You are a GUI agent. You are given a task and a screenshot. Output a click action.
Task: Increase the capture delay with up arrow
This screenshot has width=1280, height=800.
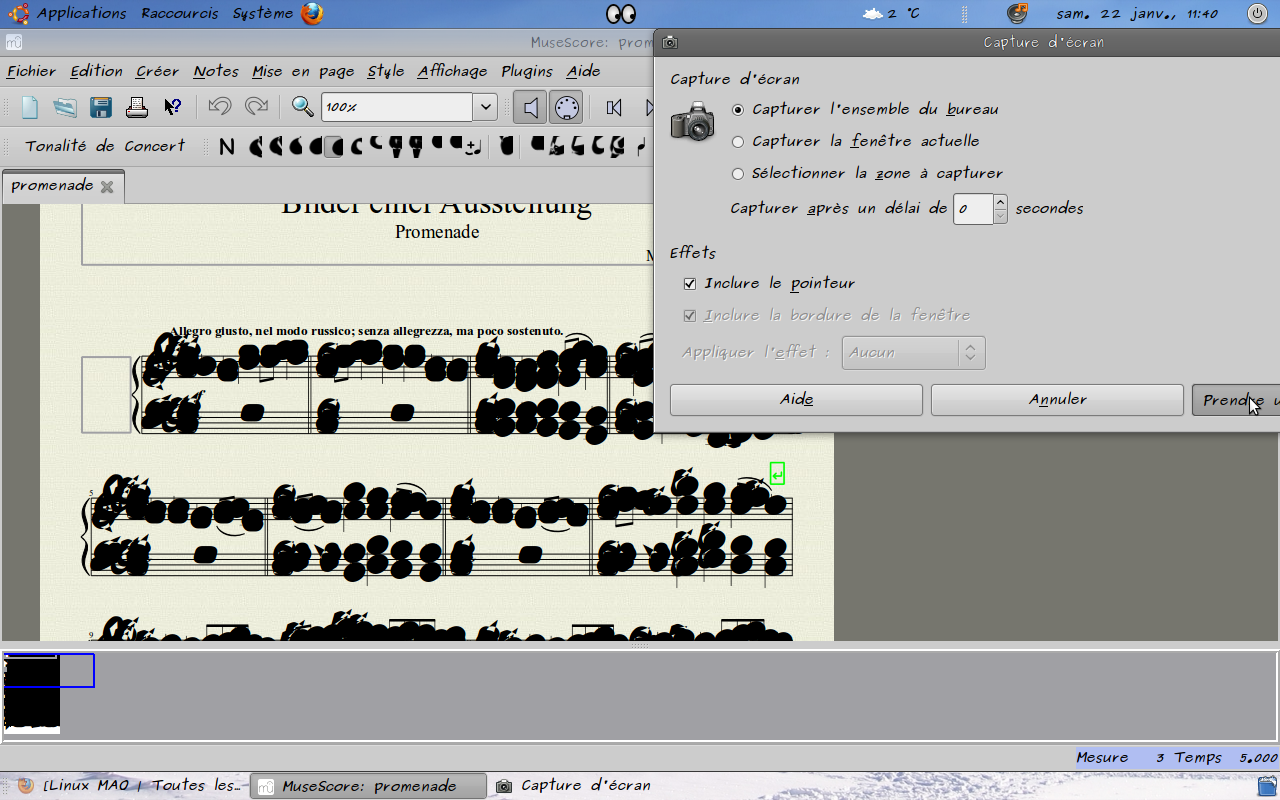[x=1000, y=201]
